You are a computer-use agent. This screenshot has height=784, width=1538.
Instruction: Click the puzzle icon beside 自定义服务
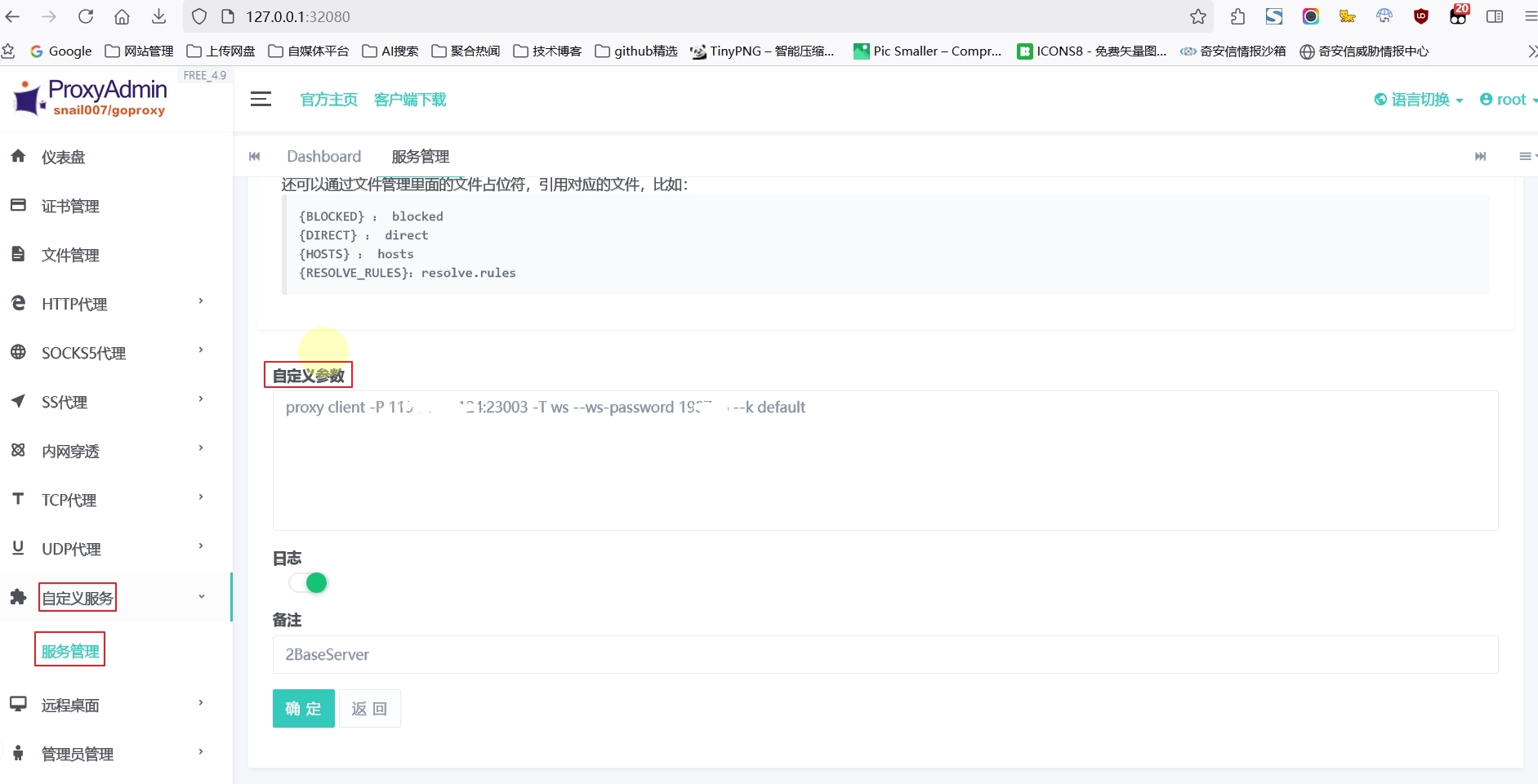(x=18, y=597)
